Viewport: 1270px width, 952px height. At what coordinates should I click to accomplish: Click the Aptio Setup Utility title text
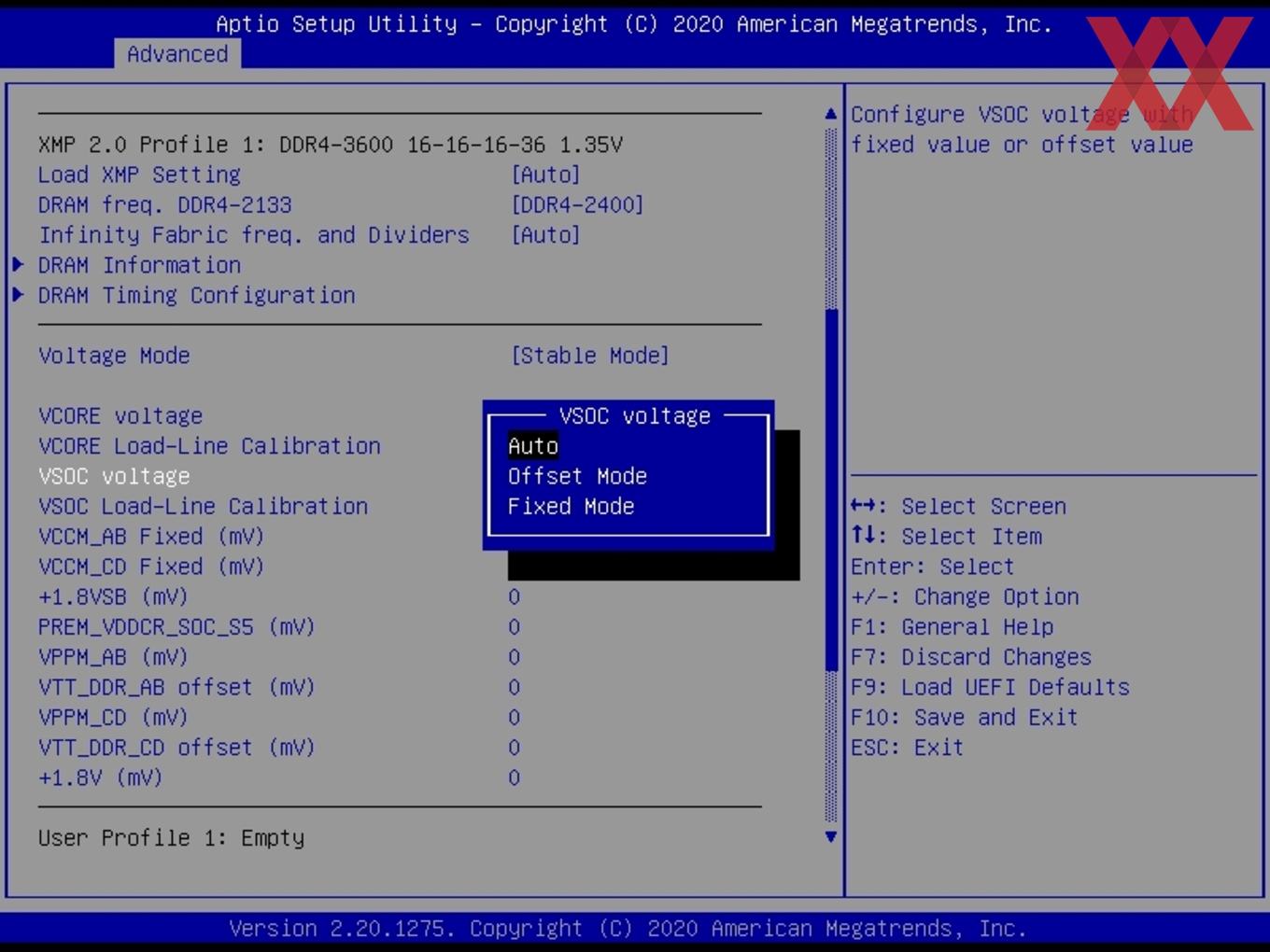click(634, 24)
